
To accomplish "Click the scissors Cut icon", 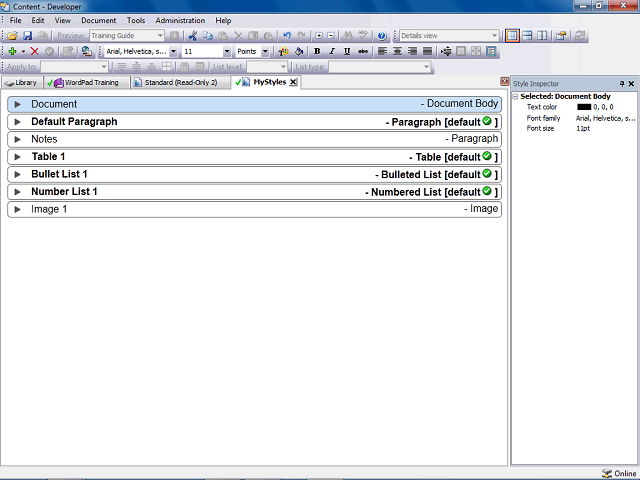I will pos(193,36).
